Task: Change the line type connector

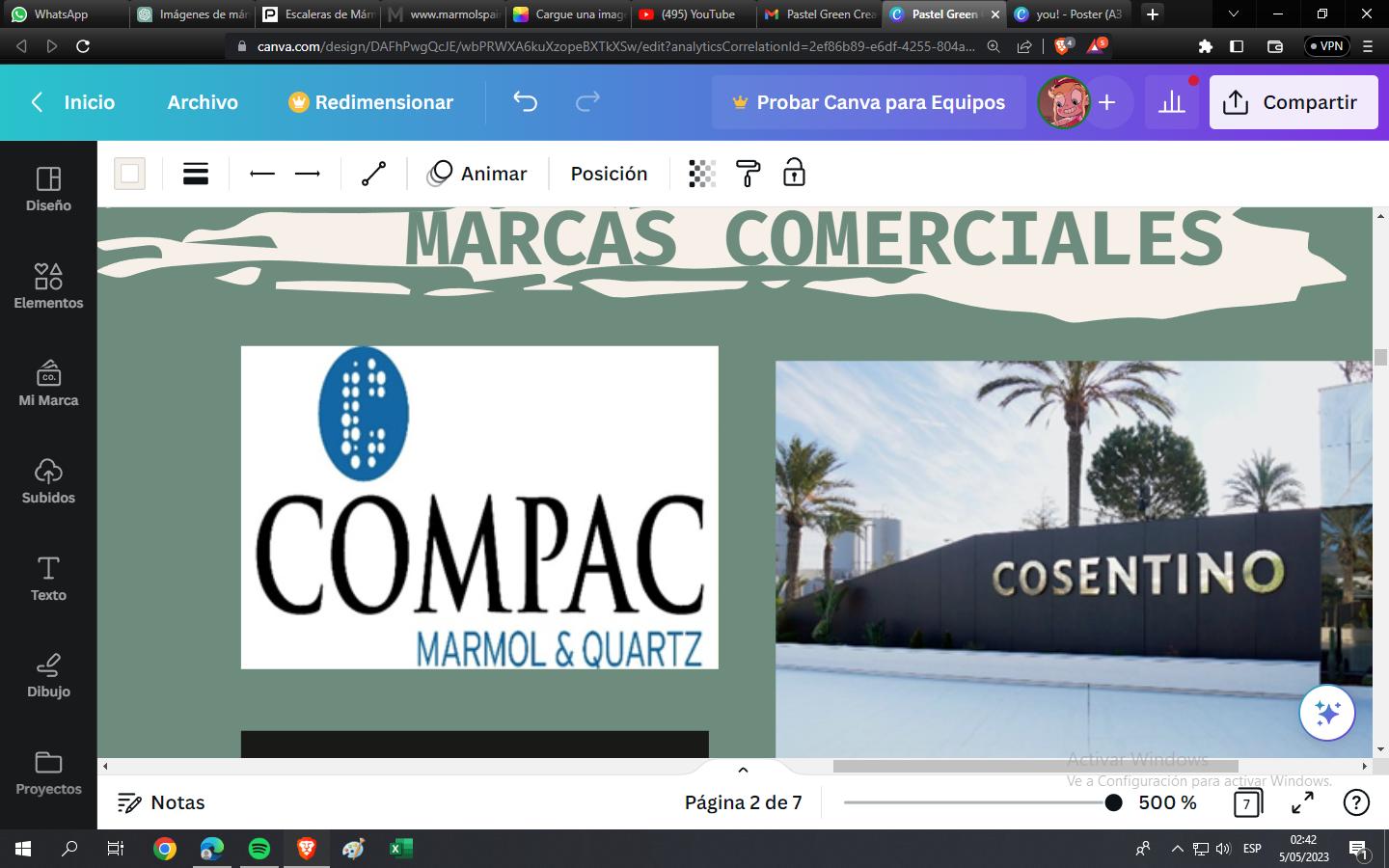Action: pyautogui.click(x=373, y=174)
